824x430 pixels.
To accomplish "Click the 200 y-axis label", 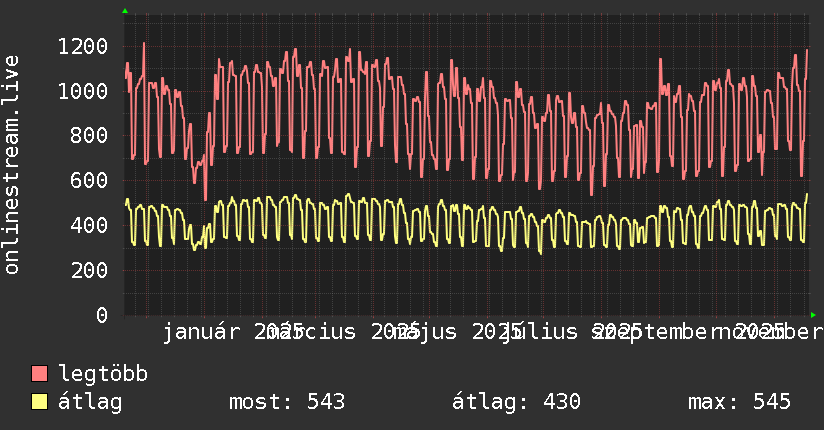I will pyautogui.click(x=89, y=271).
